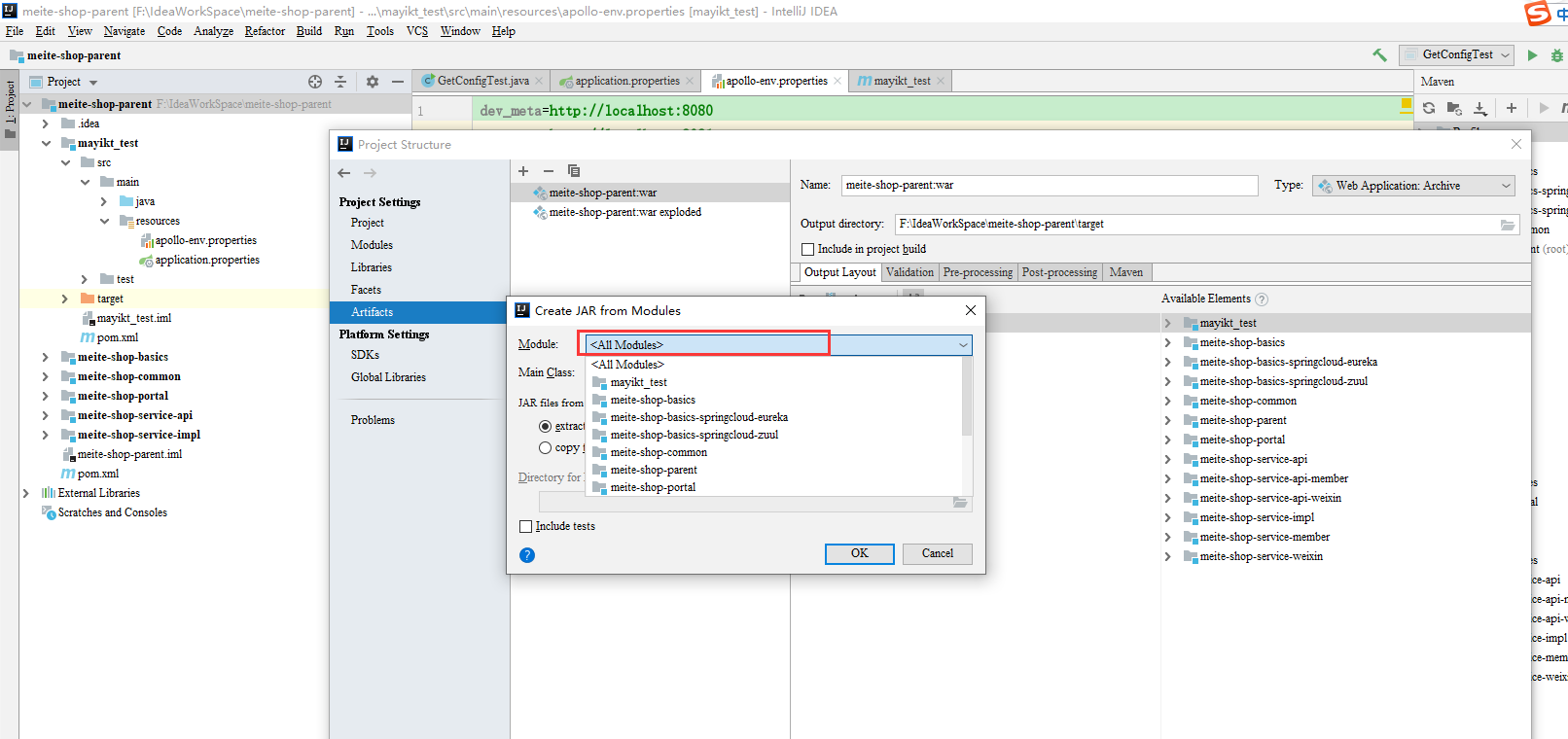Open Libraries in Project Settings
The image size is (1568, 739).
pyautogui.click(x=372, y=267)
